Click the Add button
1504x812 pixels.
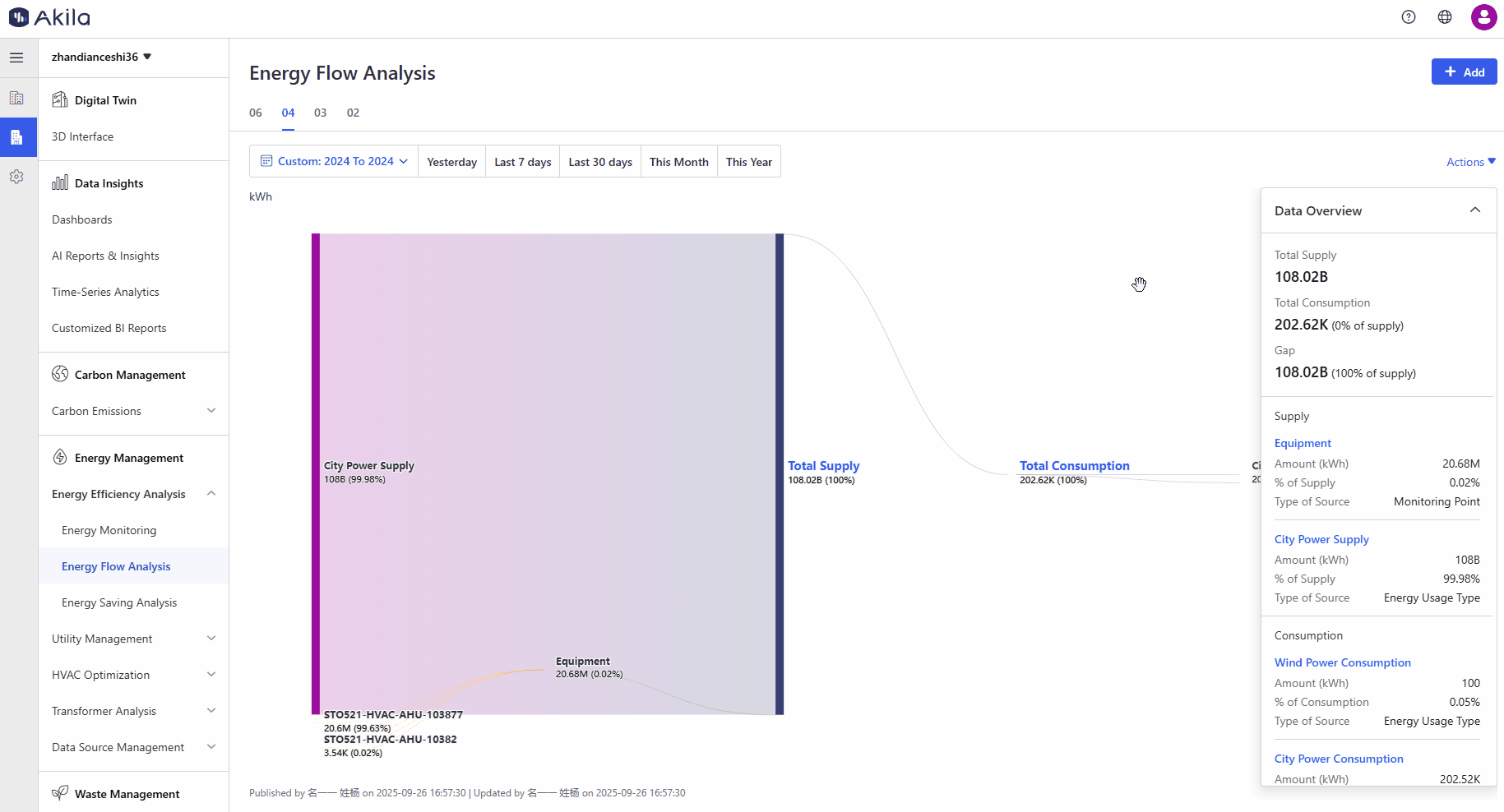1464,72
